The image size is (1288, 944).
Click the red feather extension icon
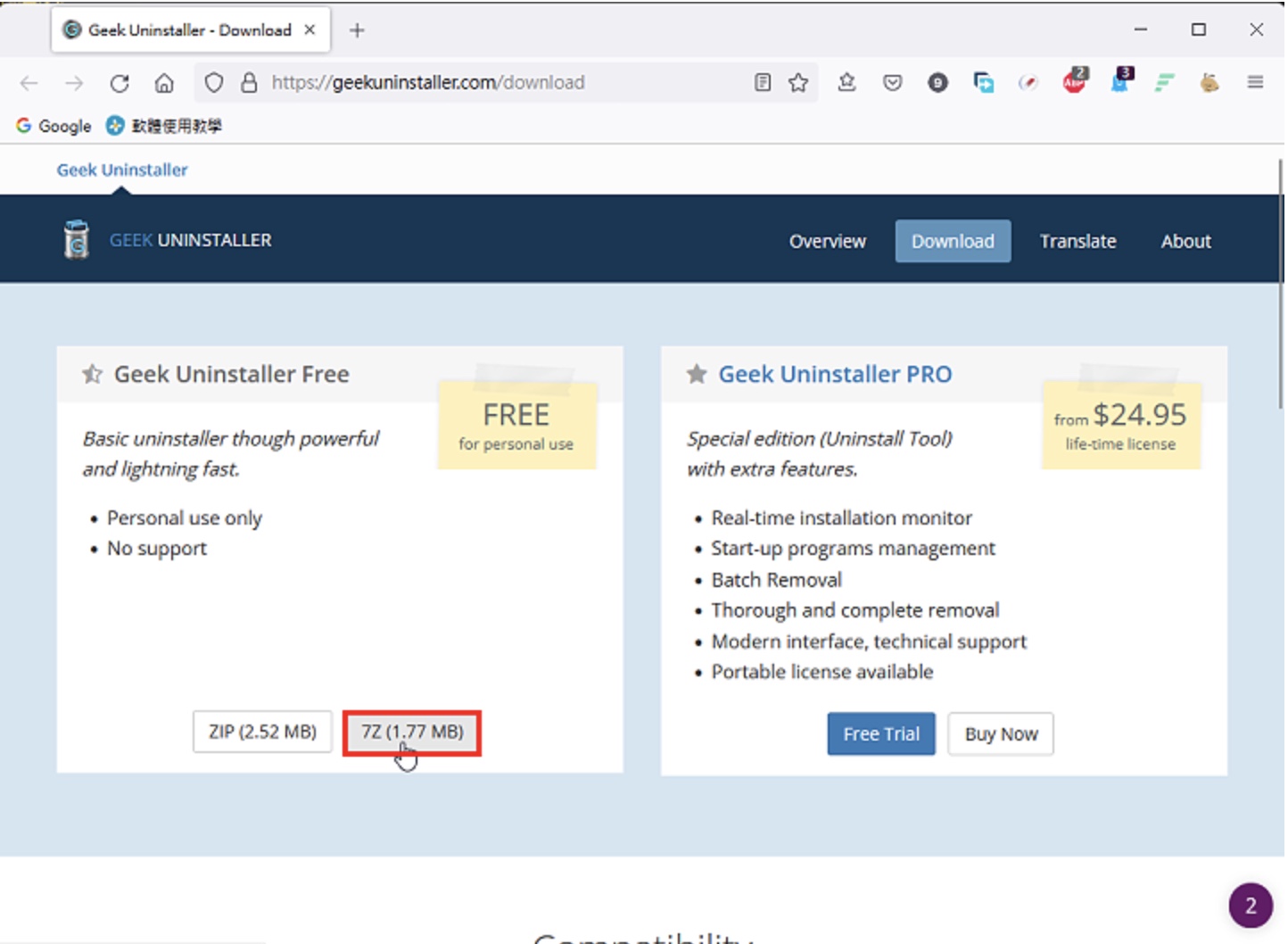(1028, 83)
